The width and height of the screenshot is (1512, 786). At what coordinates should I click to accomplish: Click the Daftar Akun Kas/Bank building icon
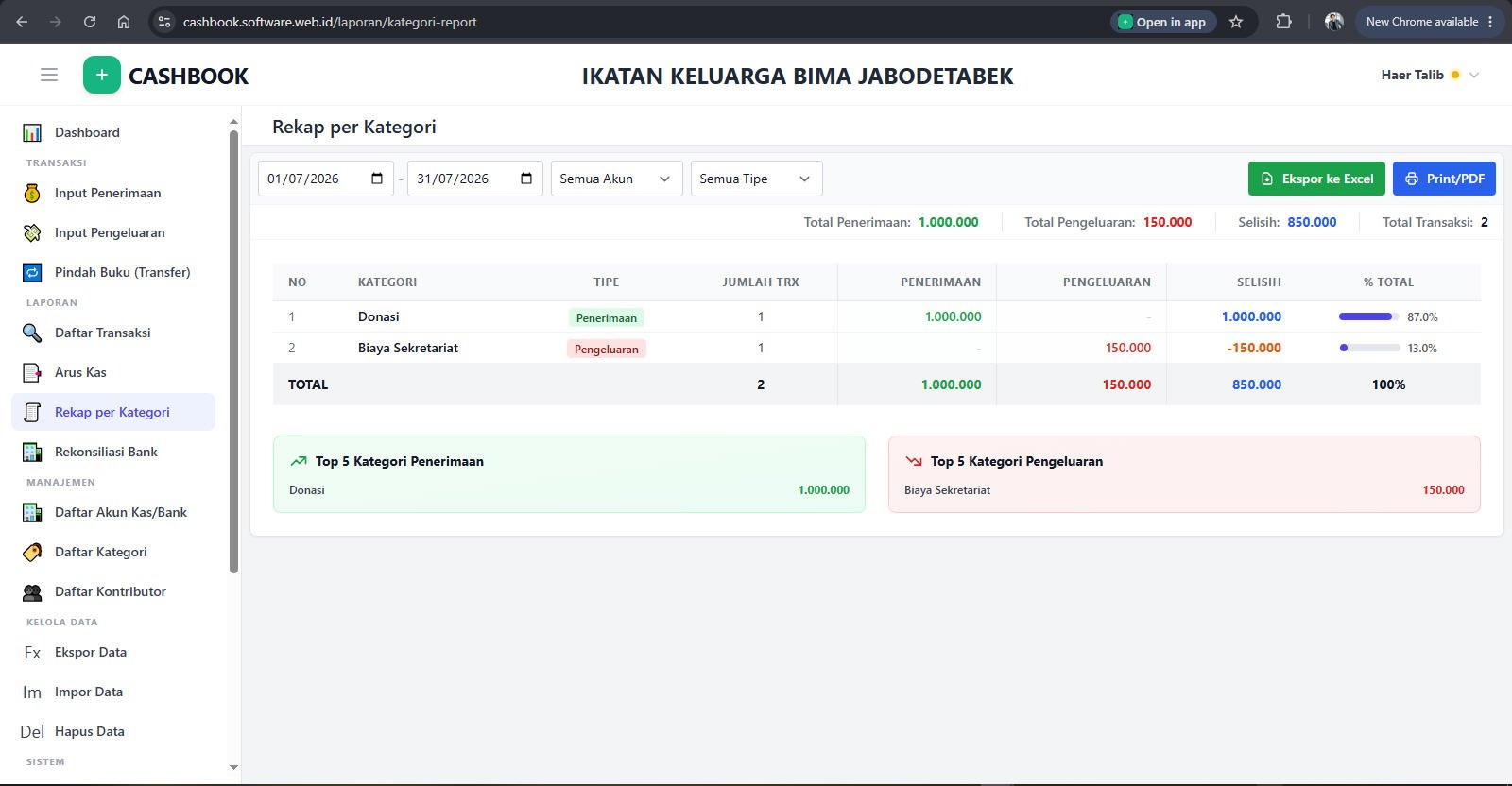[32, 513]
